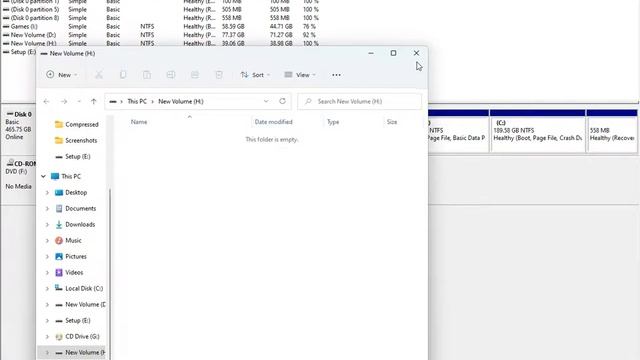Expand the Music tree node
This screenshot has width=640, height=360.
[47, 240]
